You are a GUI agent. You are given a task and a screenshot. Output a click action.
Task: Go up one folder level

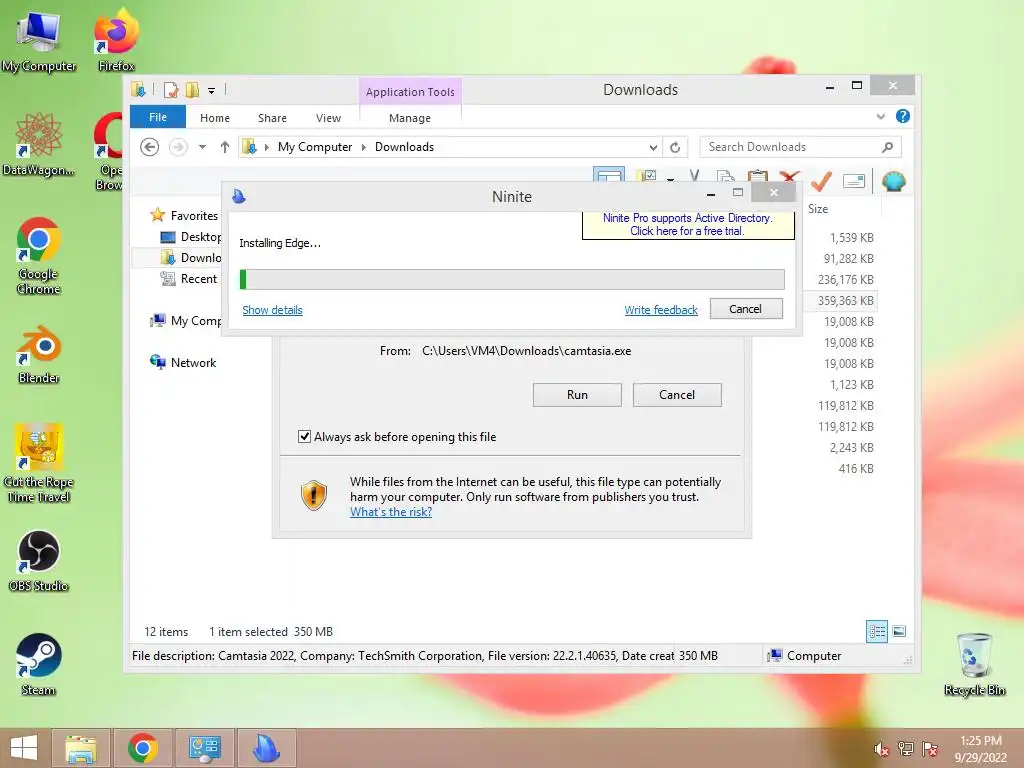[225, 147]
